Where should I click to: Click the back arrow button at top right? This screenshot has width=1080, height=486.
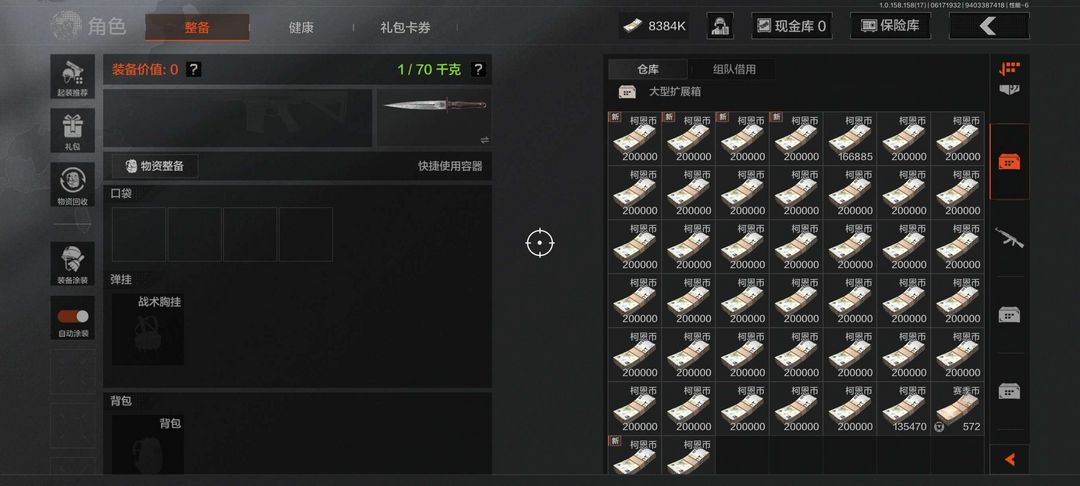point(988,26)
